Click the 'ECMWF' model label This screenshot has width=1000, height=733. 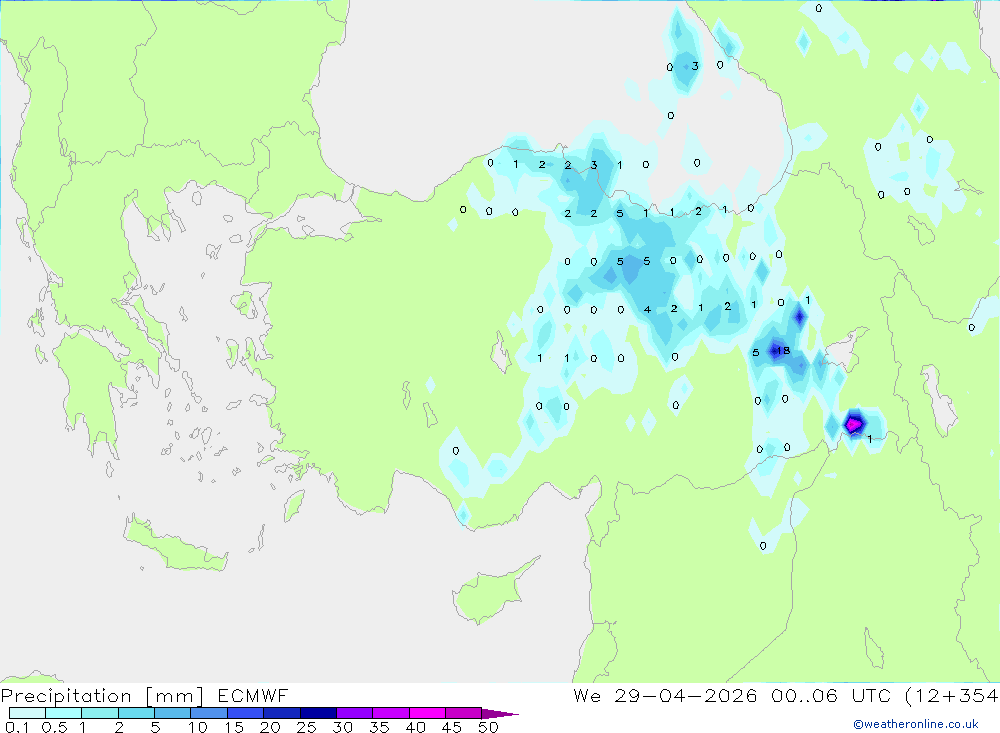[253, 696]
